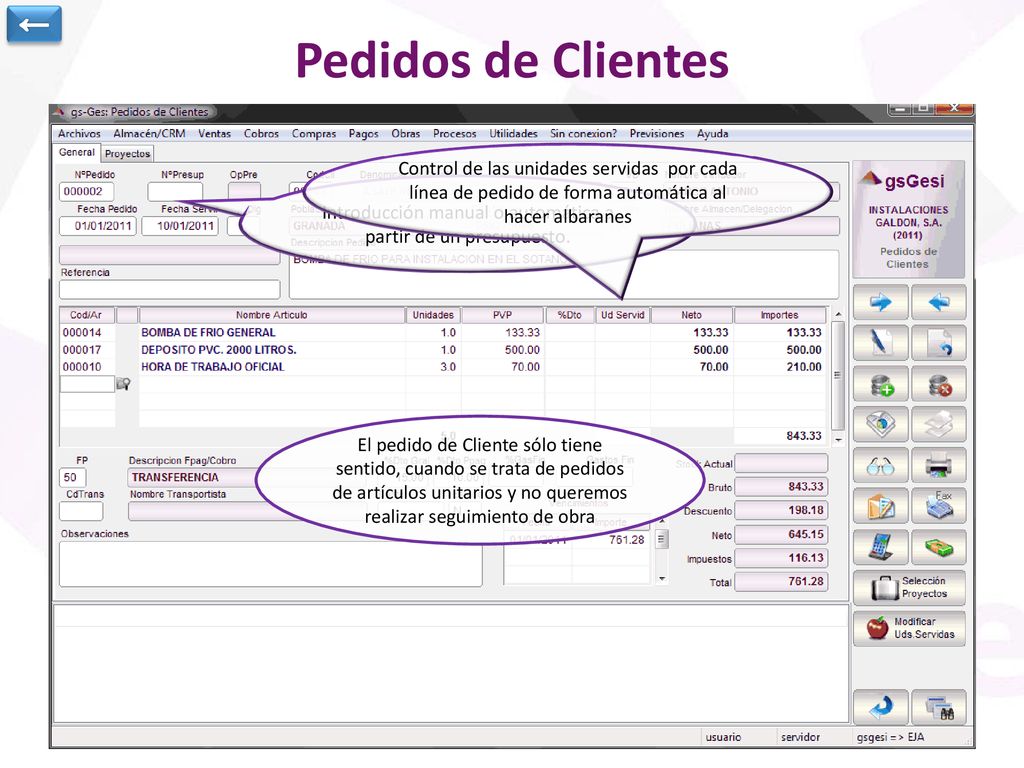Click the article lookup icon beside empty code cell
Image resolution: width=1024 pixels, height=768 pixels.
(123, 384)
